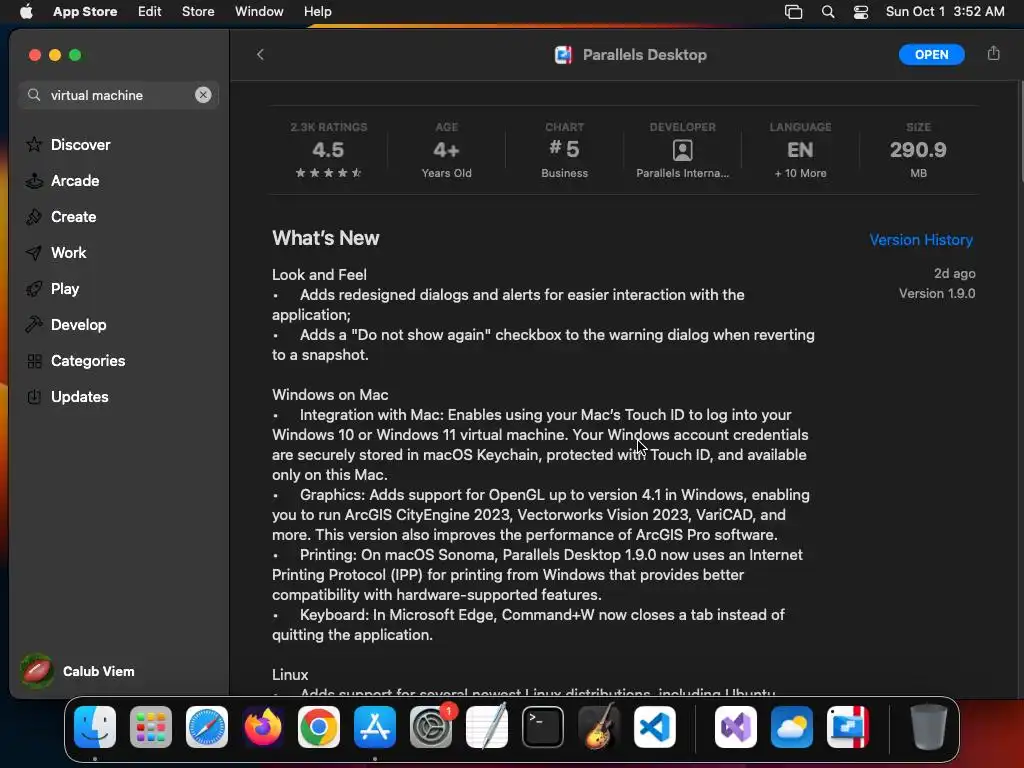Screen dimensions: 1024x768
Task: Open Spotlight search in menu bar
Action: pyautogui.click(x=827, y=12)
